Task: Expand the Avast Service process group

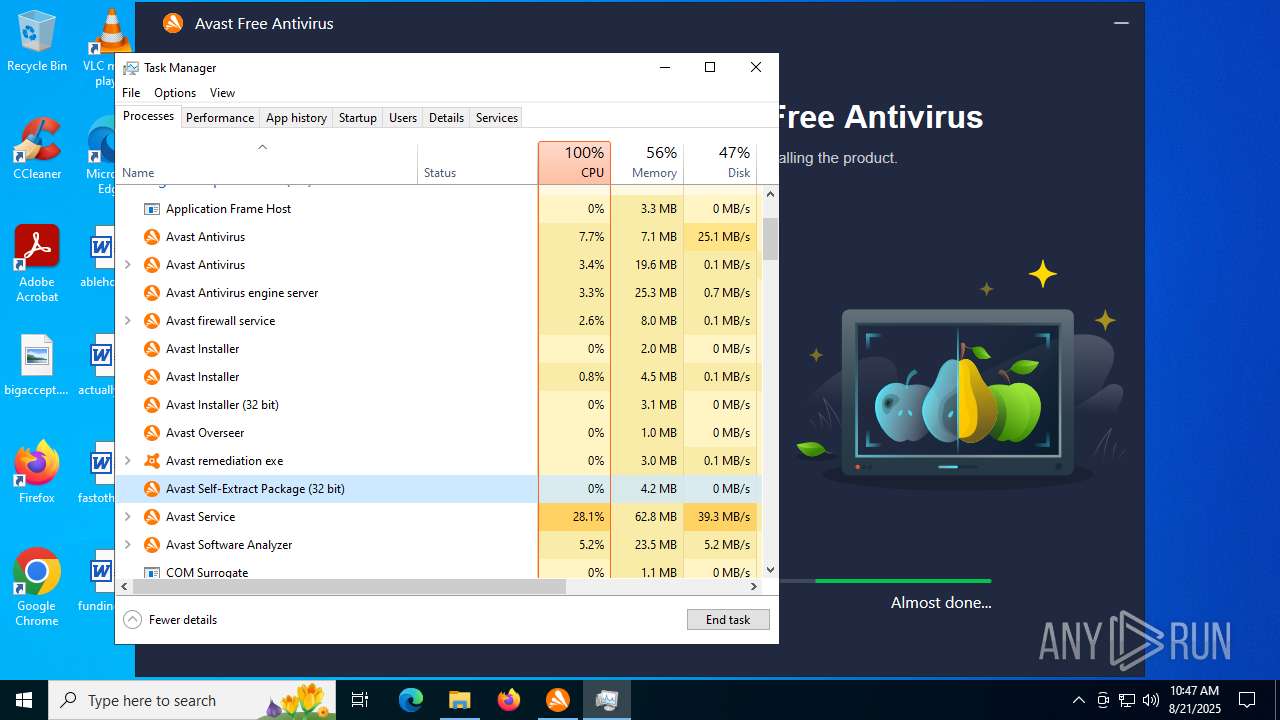Action: coord(127,517)
